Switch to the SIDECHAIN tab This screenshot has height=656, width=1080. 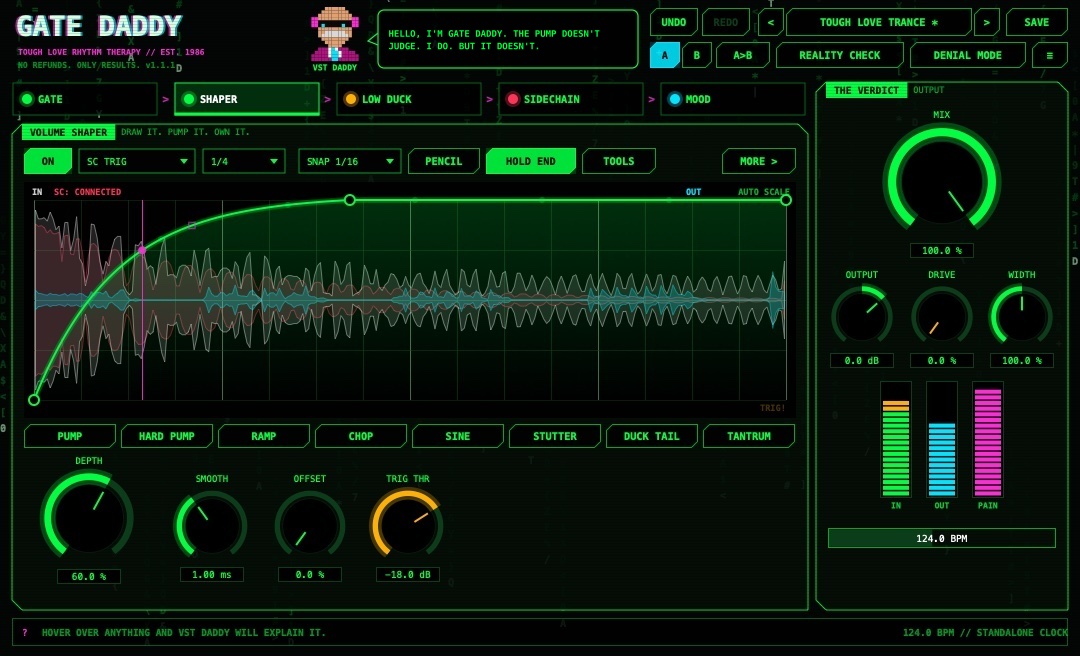(x=571, y=99)
